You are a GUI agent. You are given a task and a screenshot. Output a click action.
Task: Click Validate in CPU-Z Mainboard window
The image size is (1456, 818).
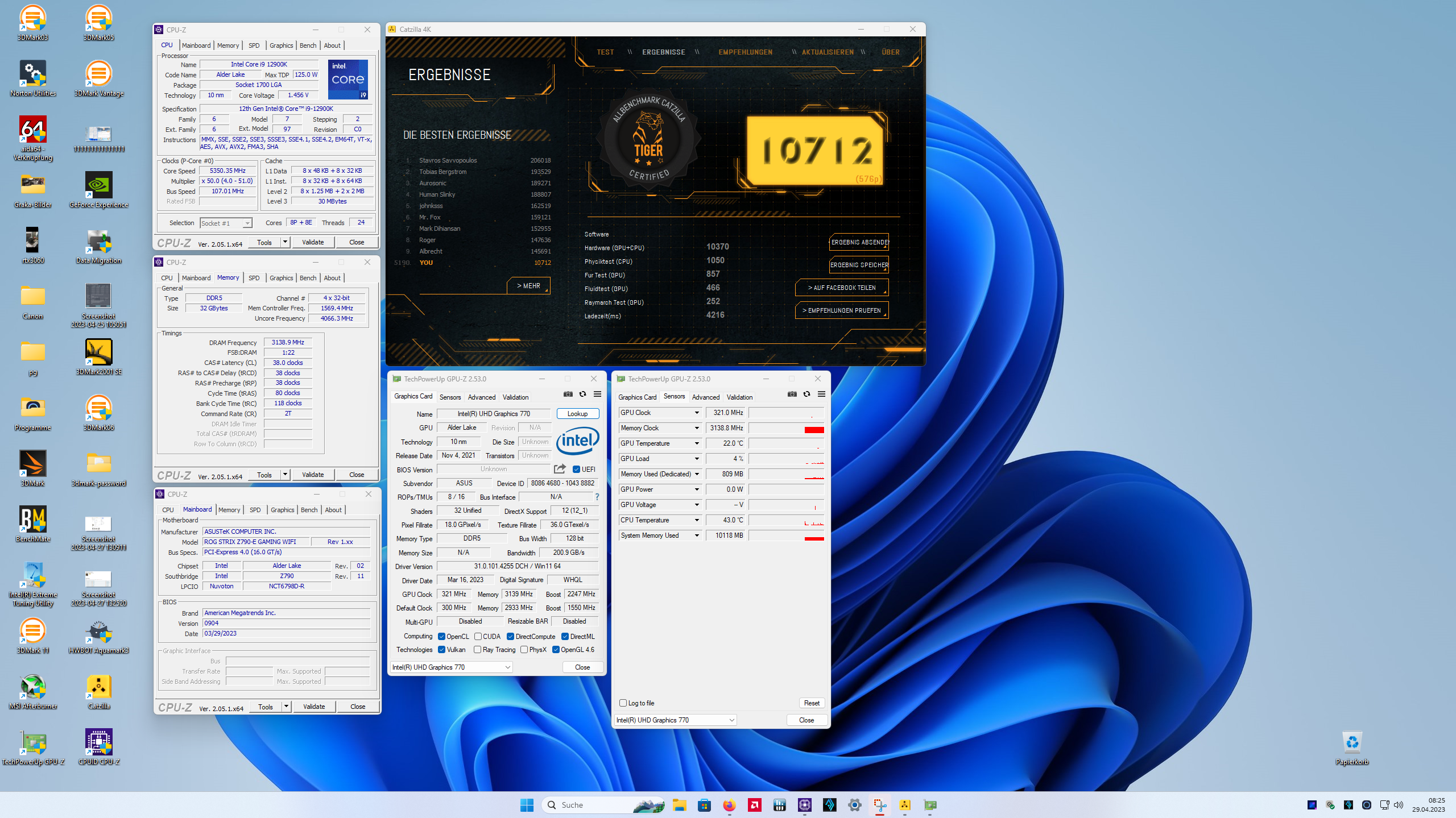(x=314, y=707)
